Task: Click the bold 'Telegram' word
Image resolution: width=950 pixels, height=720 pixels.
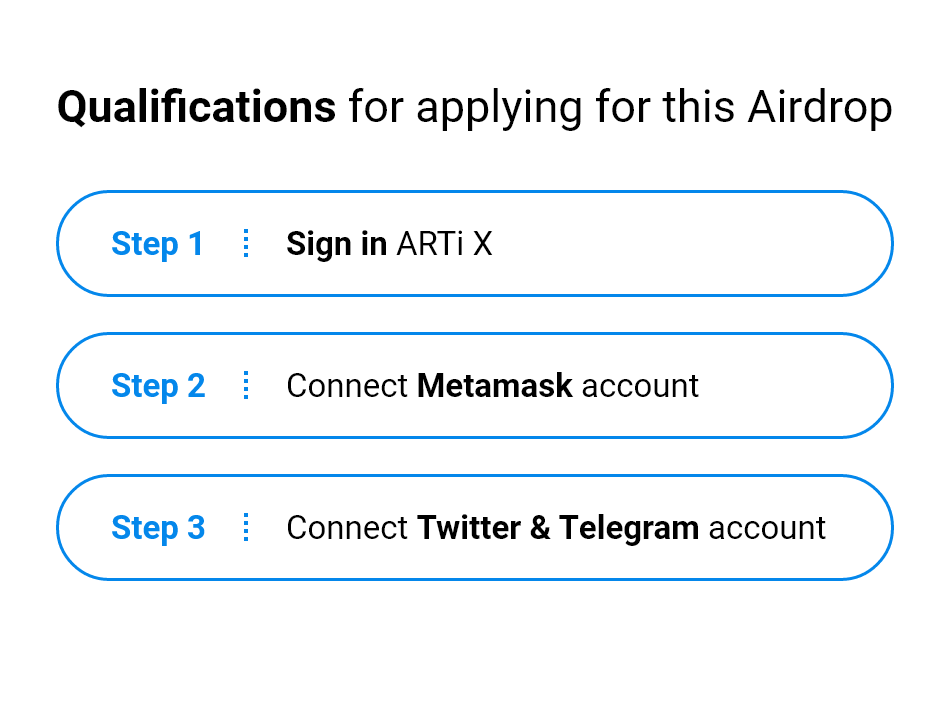Action: 629,528
